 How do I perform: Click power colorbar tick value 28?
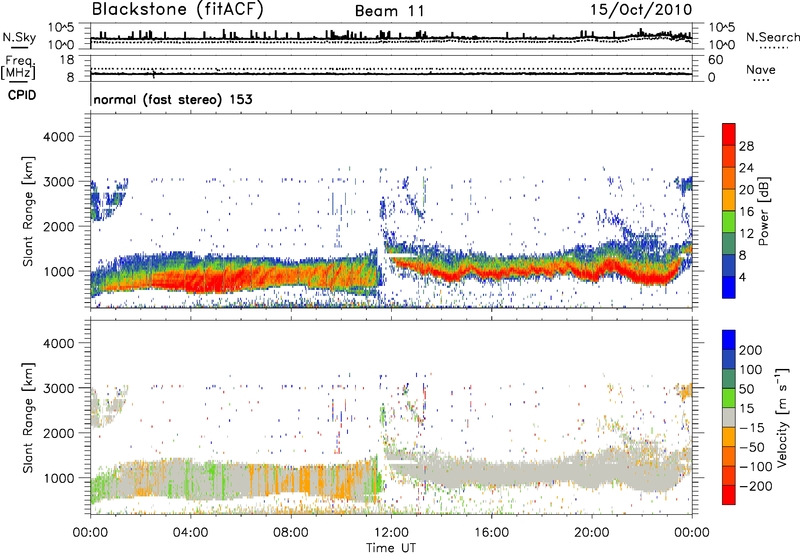click(x=746, y=146)
